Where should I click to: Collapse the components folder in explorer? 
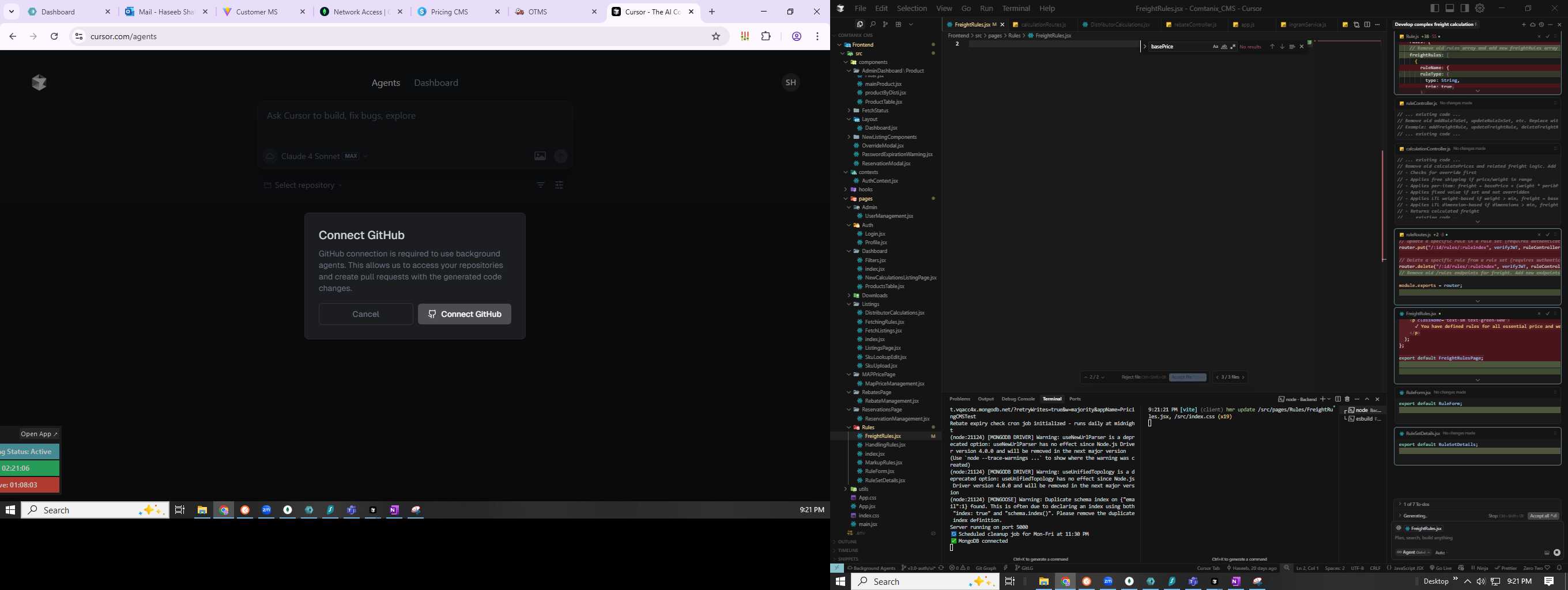pyautogui.click(x=846, y=62)
